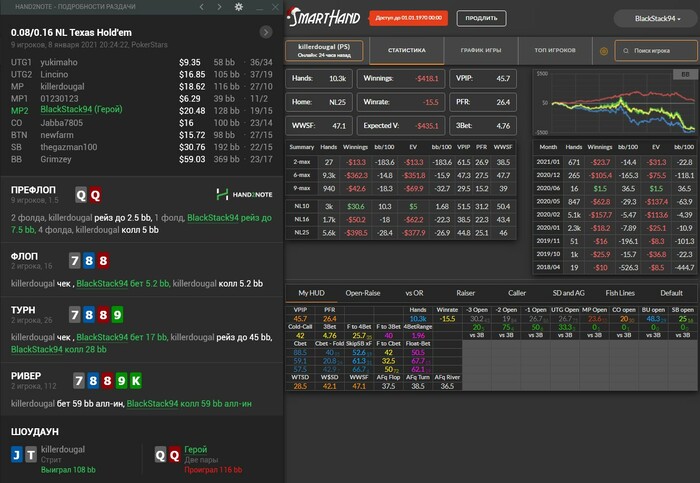Click BlackStack94 (Герой) in player list
Screen dimensions: 700x483
81,109
